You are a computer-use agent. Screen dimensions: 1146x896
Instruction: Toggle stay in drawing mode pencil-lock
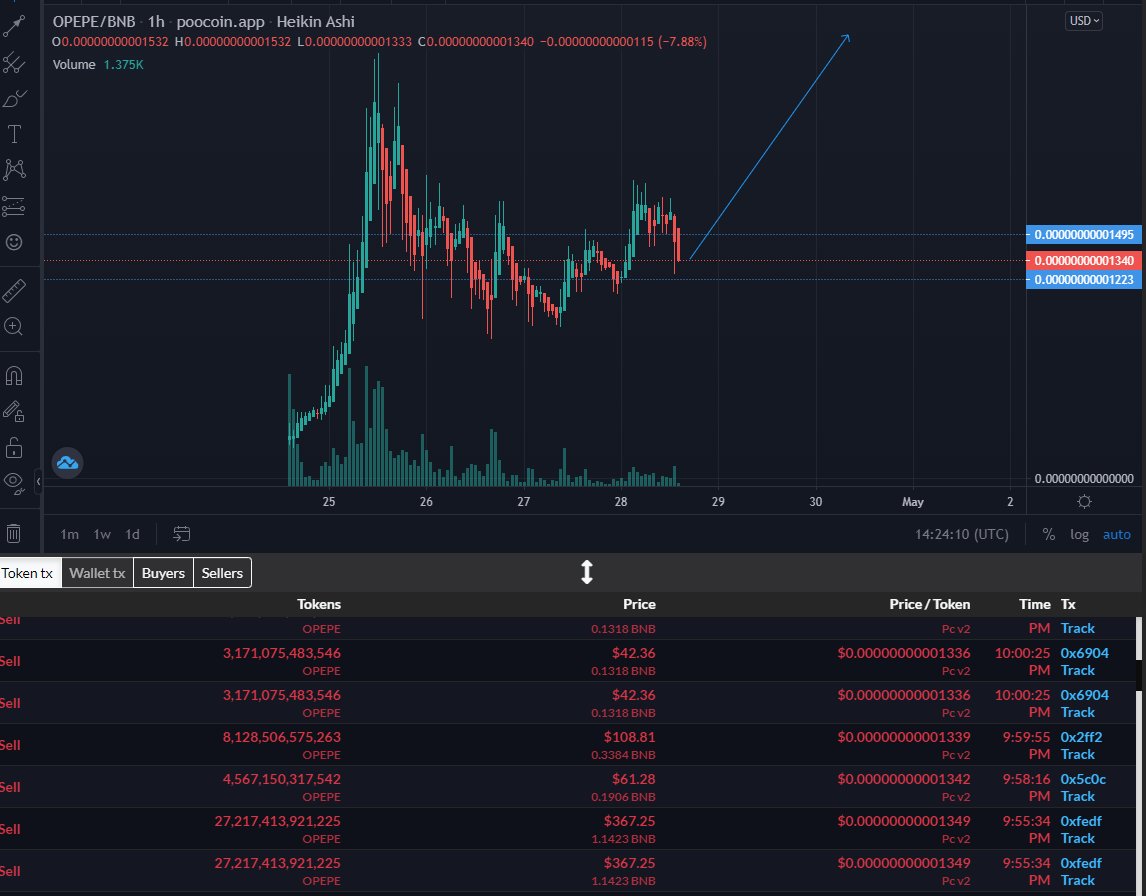pos(14,411)
